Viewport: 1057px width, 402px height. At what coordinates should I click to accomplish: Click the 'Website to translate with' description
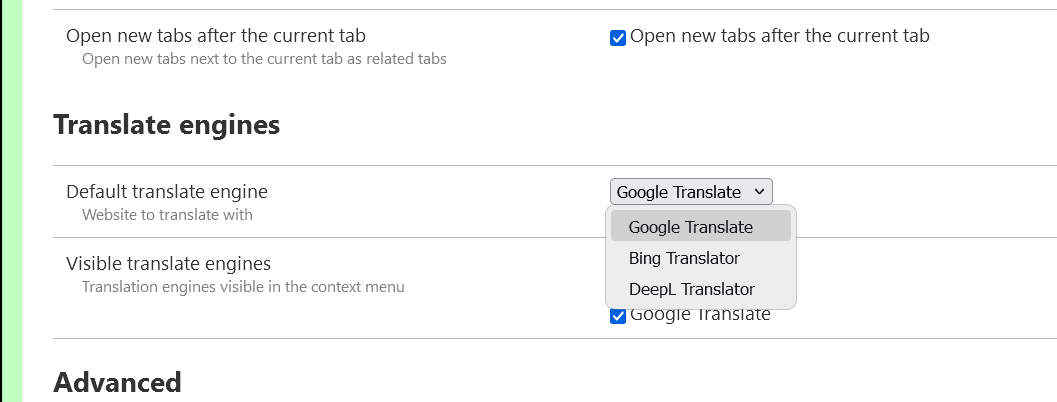pos(167,214)
